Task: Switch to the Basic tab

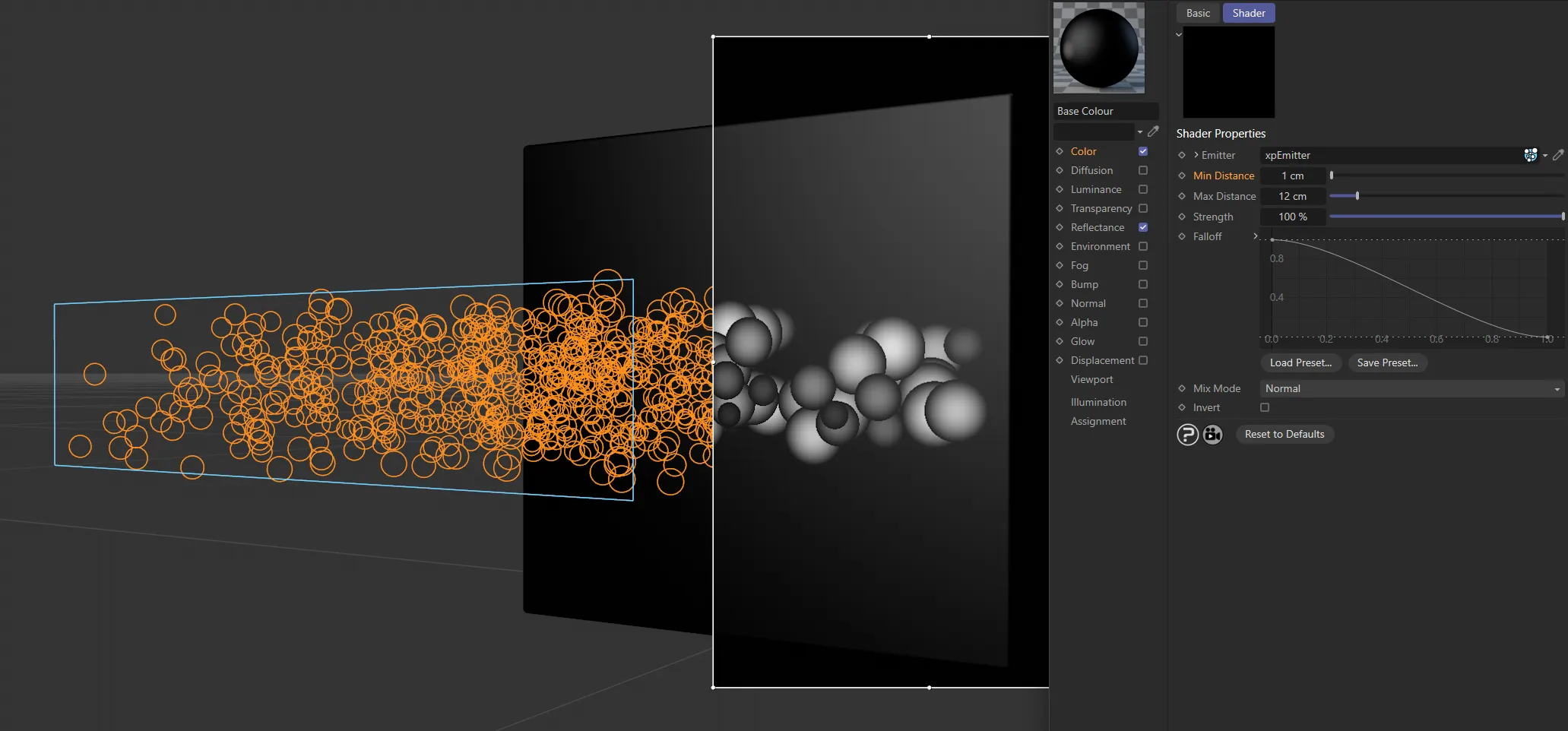Action: click(x=1197, y=13)
